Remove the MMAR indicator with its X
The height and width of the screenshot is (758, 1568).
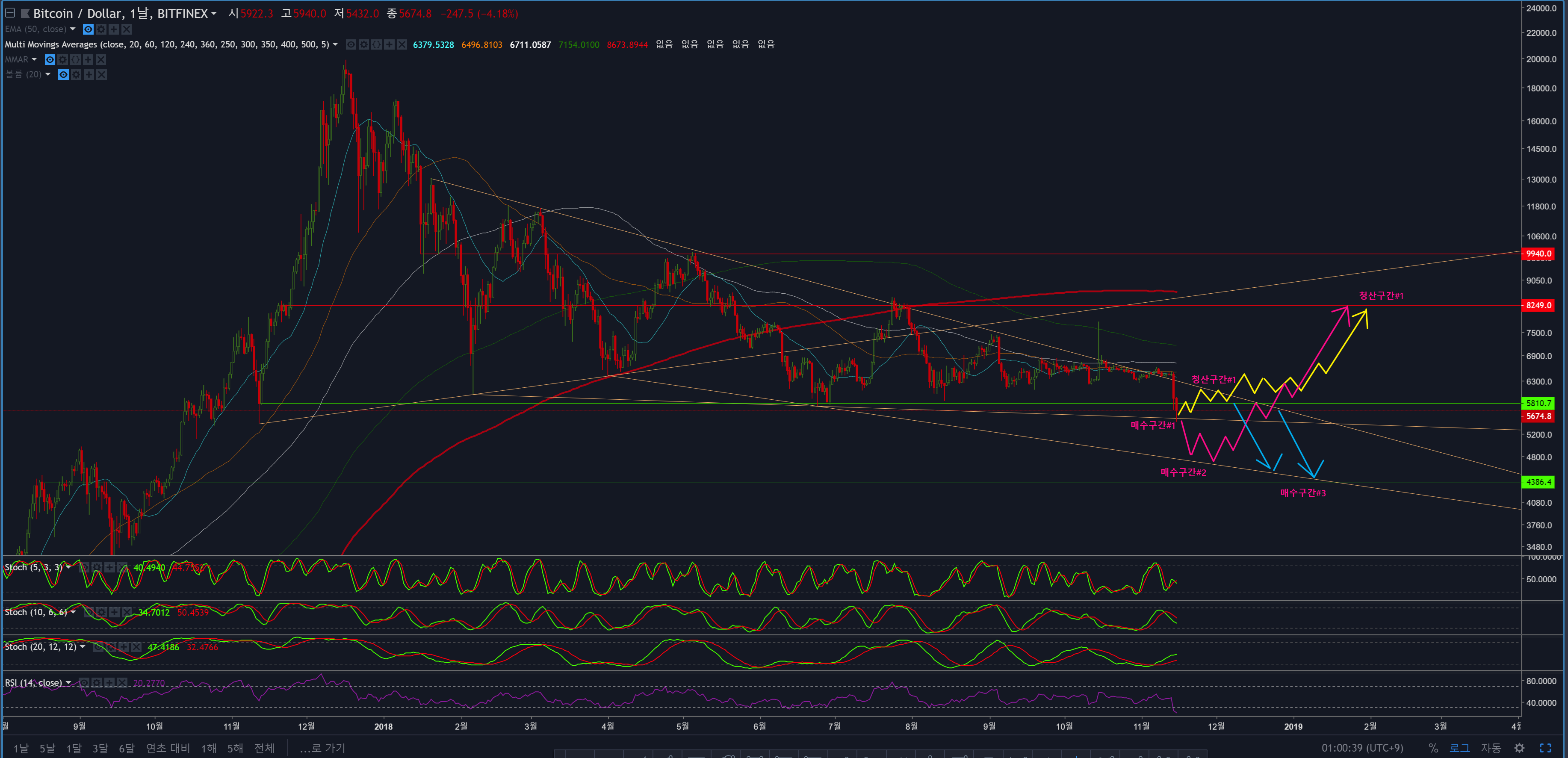101,60
